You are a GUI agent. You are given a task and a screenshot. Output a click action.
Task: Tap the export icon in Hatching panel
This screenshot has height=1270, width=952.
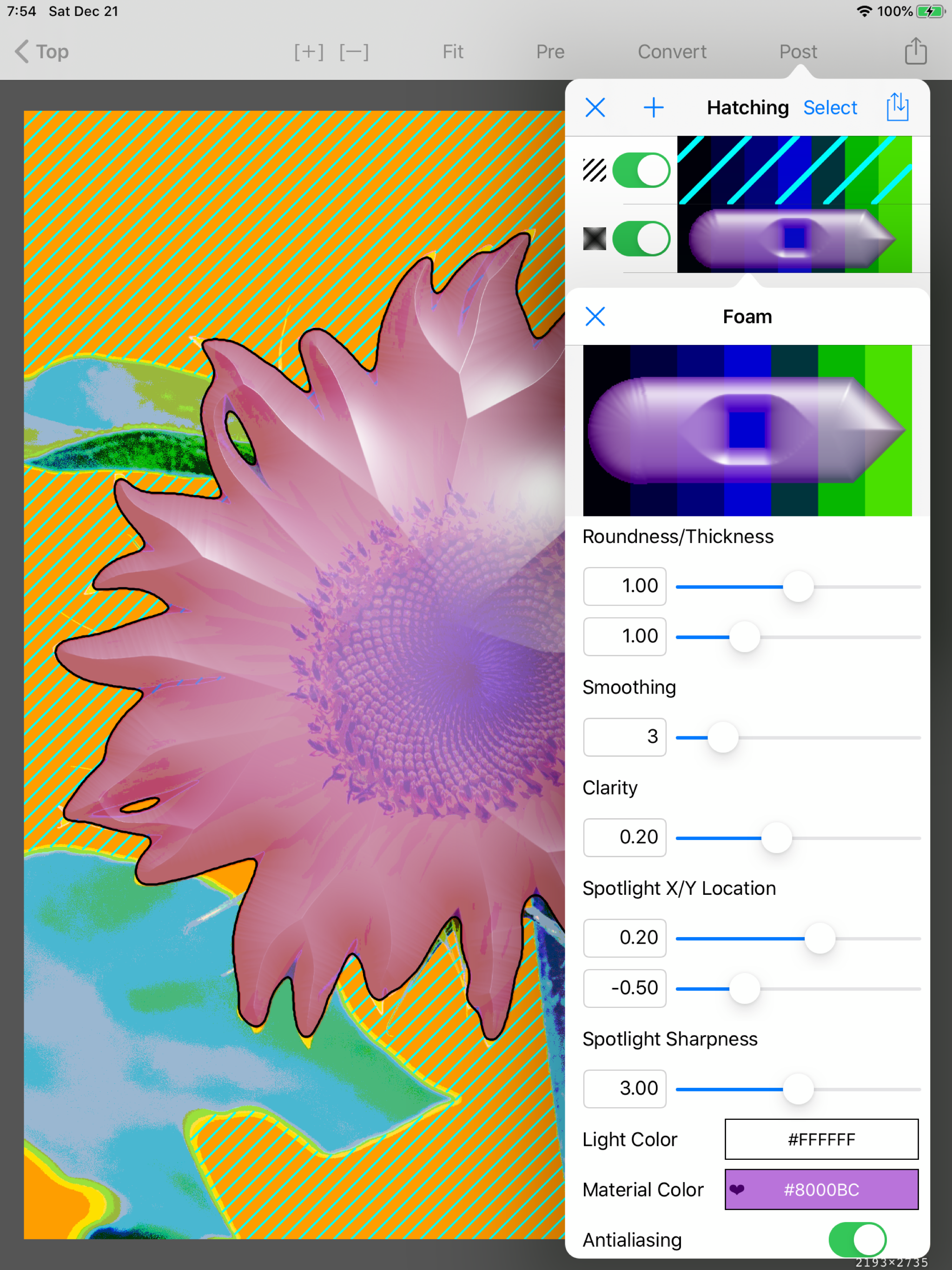pos(897,107)
